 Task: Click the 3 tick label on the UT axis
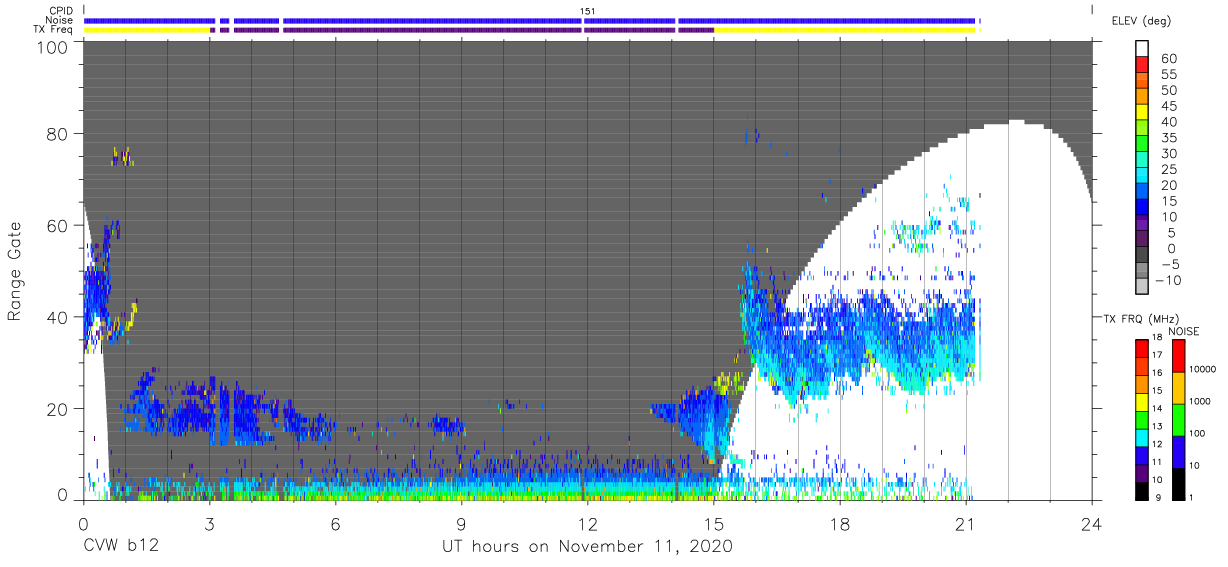(209, 521)
